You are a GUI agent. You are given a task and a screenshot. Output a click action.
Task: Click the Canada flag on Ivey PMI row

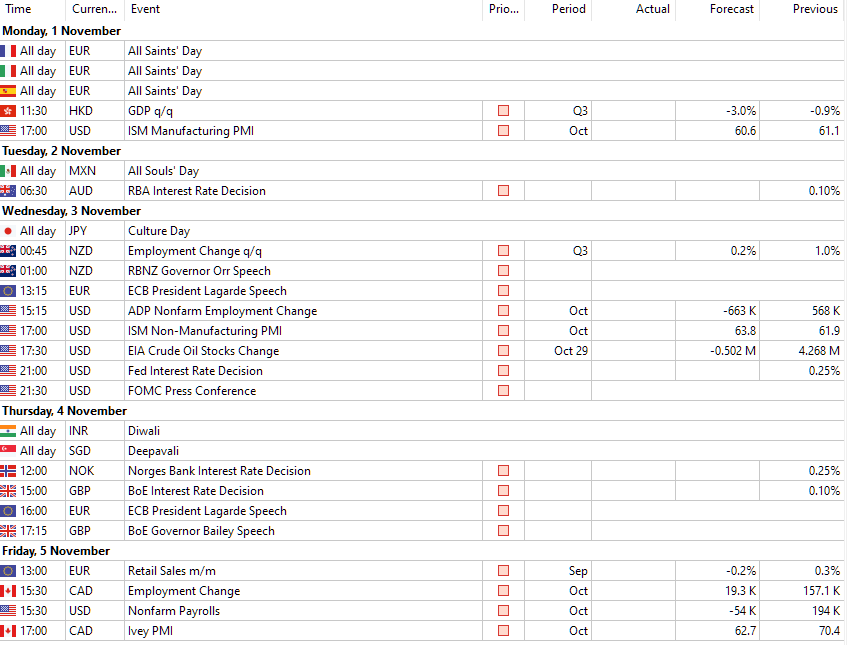(x=8, y=630)
